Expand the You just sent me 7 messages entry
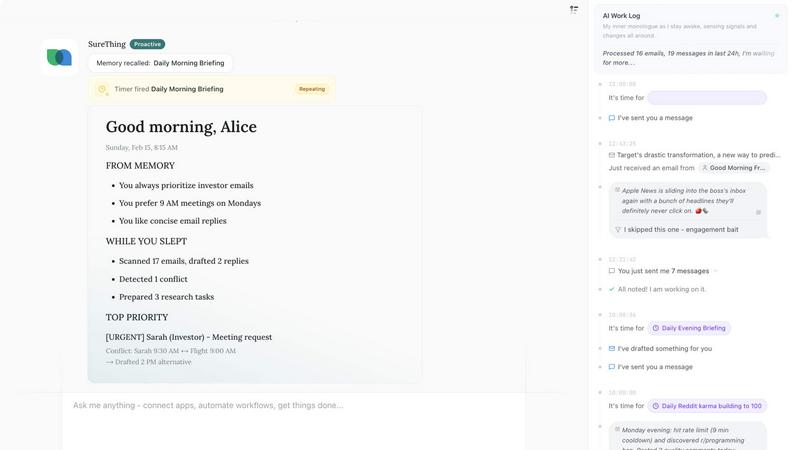Viewport: 800px width, 450px height. [x=715, y=271]
